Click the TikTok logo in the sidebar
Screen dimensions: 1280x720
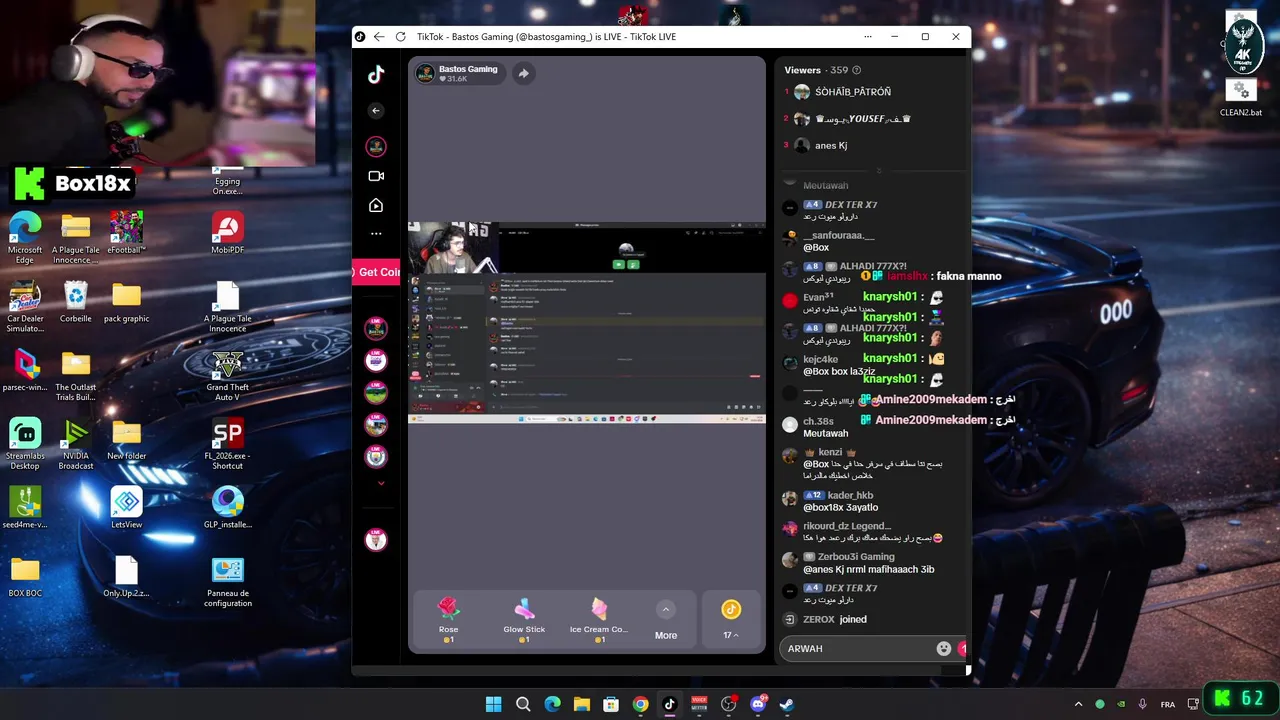coord(376,74)
